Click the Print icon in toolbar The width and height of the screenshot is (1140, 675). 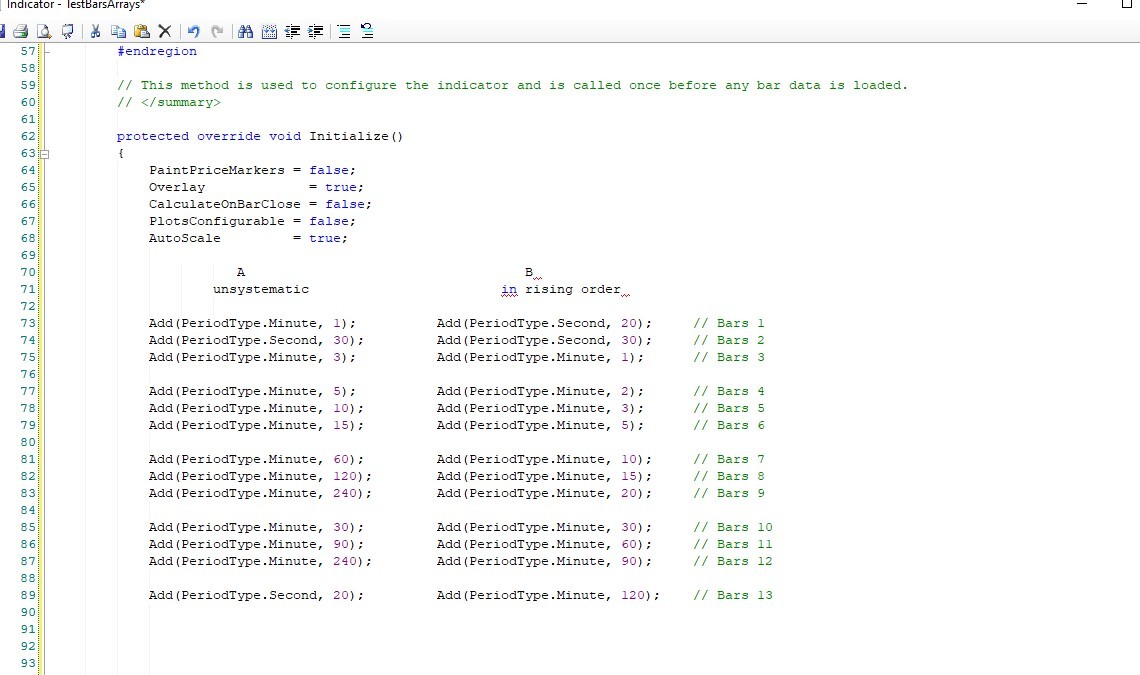tap(20, 31)
